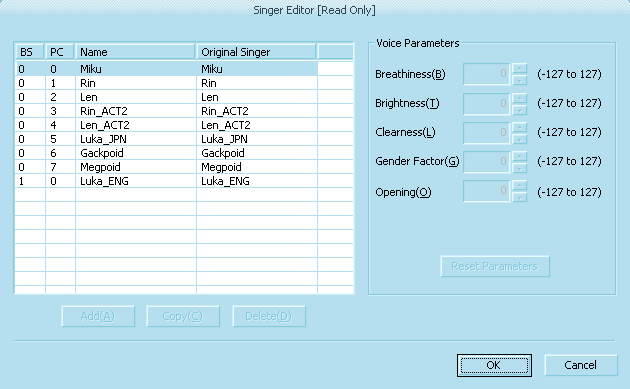This screenshot has width=630, height=389.
Task: Click BS value 1 in Luka_ENG row
Action: [x=21, y=181]
